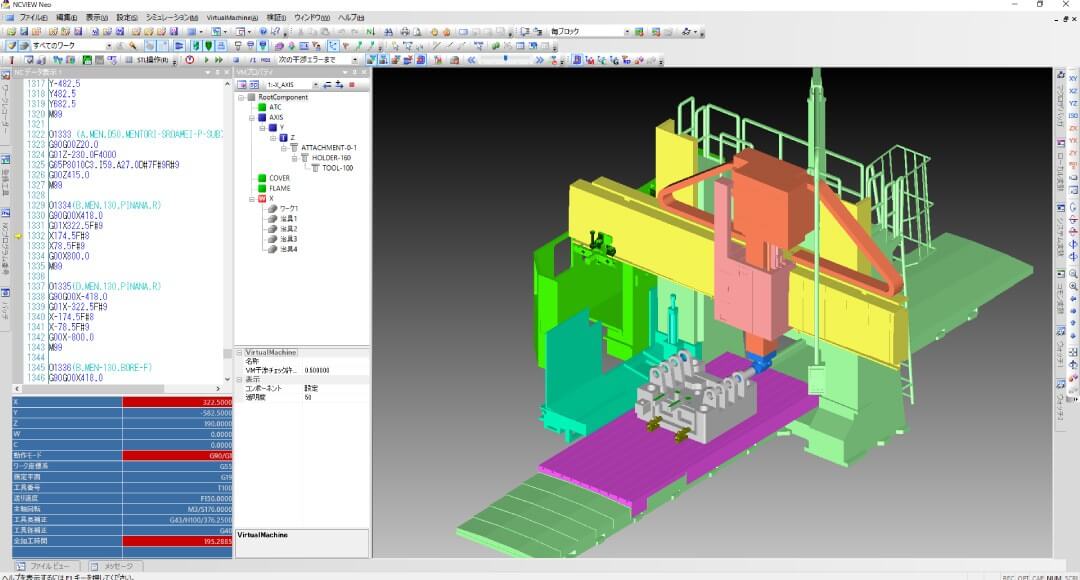Toggle the green COVER component box
Image resolution: width=1080 pixels, height=580 pixels.
(x=261, y=178)
